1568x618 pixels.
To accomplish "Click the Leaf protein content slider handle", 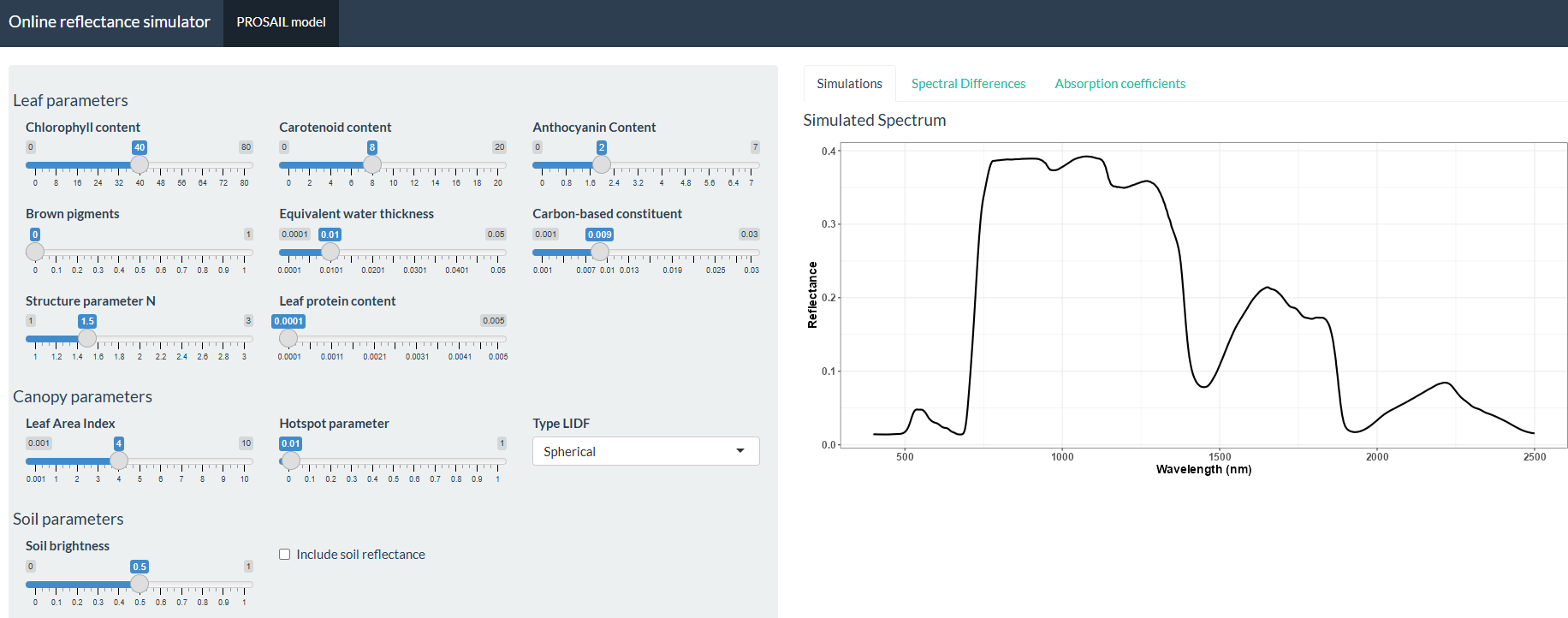I will [x=288, y=338].
